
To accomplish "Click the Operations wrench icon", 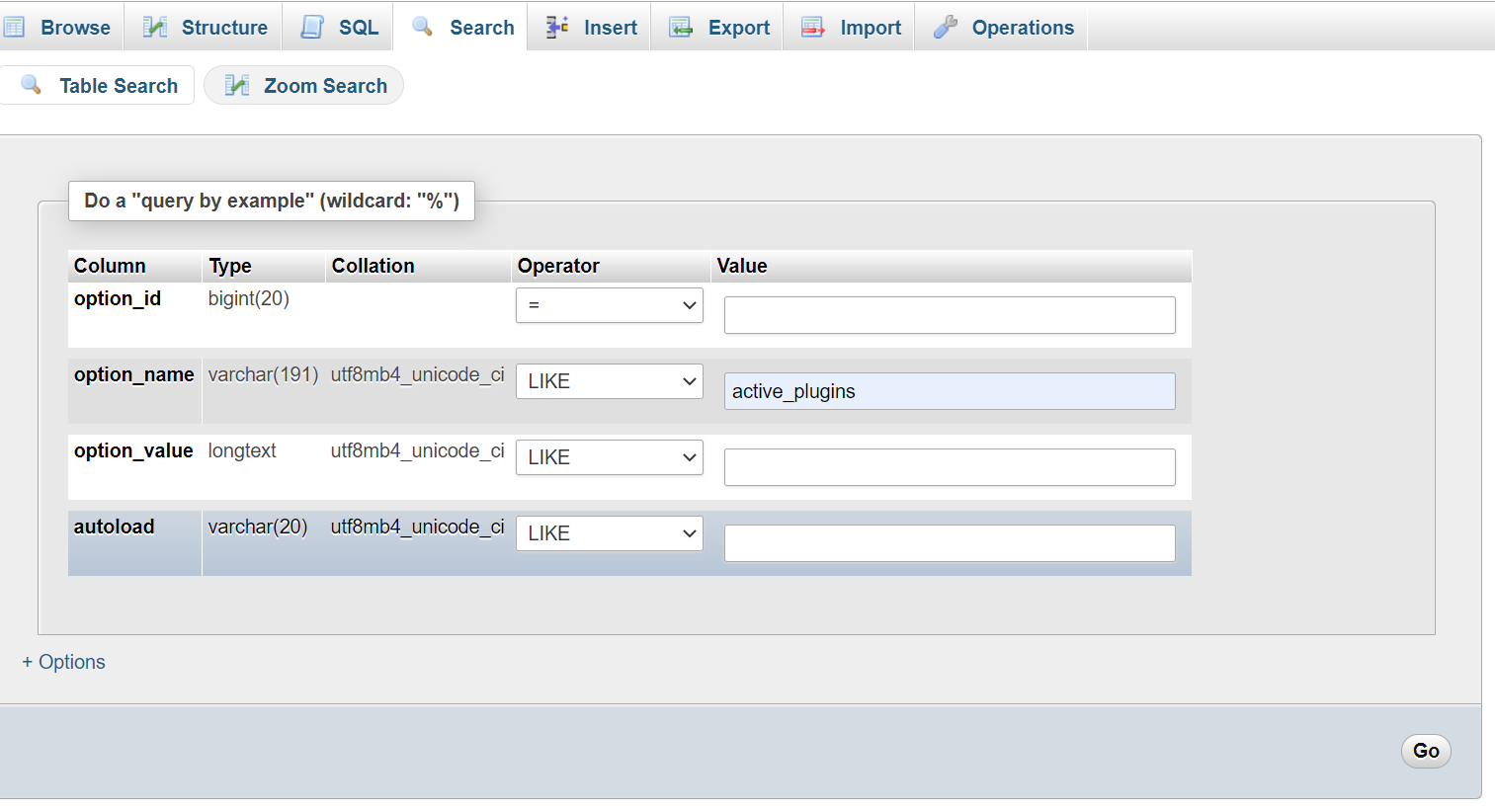I will [x=946, y=27].
